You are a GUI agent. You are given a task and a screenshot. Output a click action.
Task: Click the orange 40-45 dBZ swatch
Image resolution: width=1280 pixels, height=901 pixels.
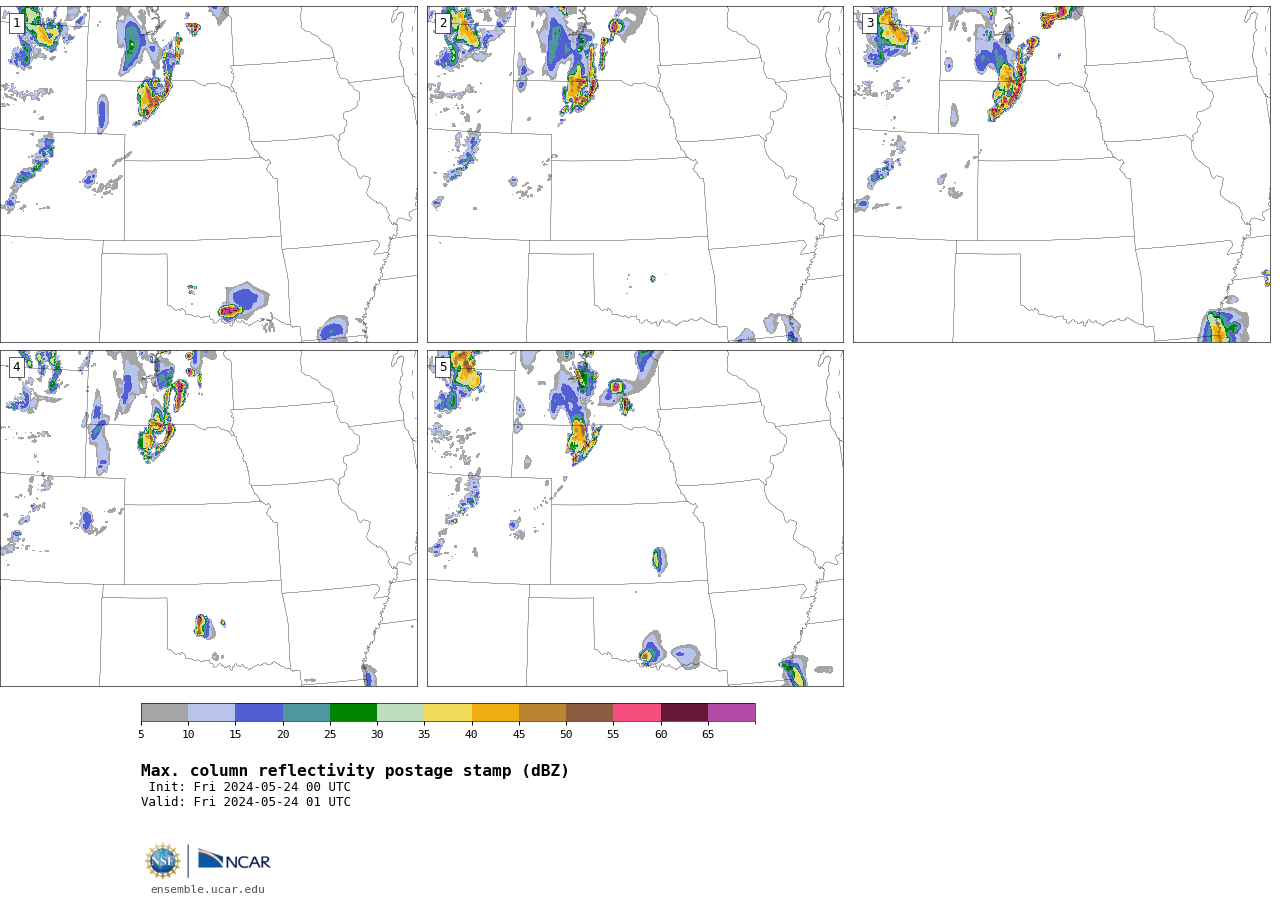[x=495, y=713]
